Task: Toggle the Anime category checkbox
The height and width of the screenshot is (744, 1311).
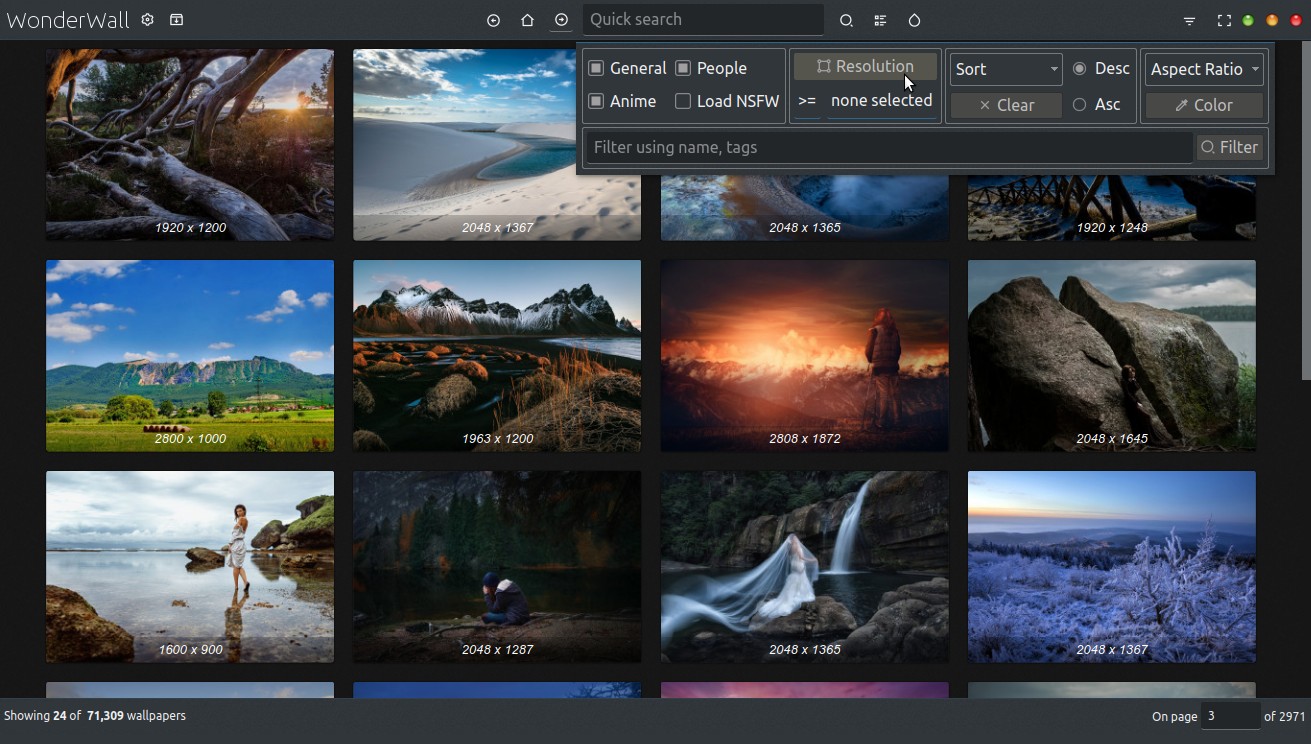Action: point(596,101)
